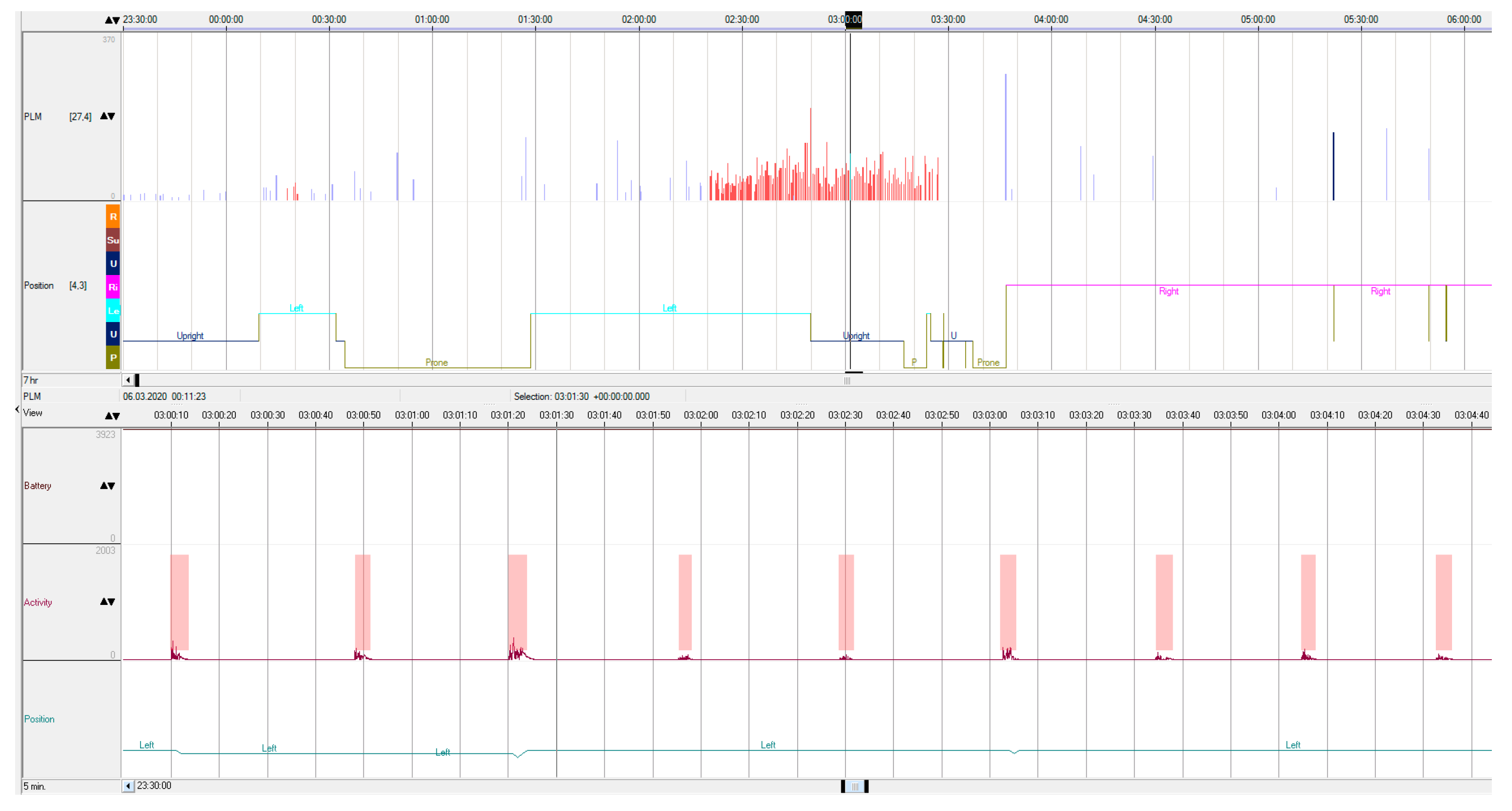Screen dimensions: 1512x811
Task: Click the Selection 03:01:30 status field
Action: (x=581, y=397)
